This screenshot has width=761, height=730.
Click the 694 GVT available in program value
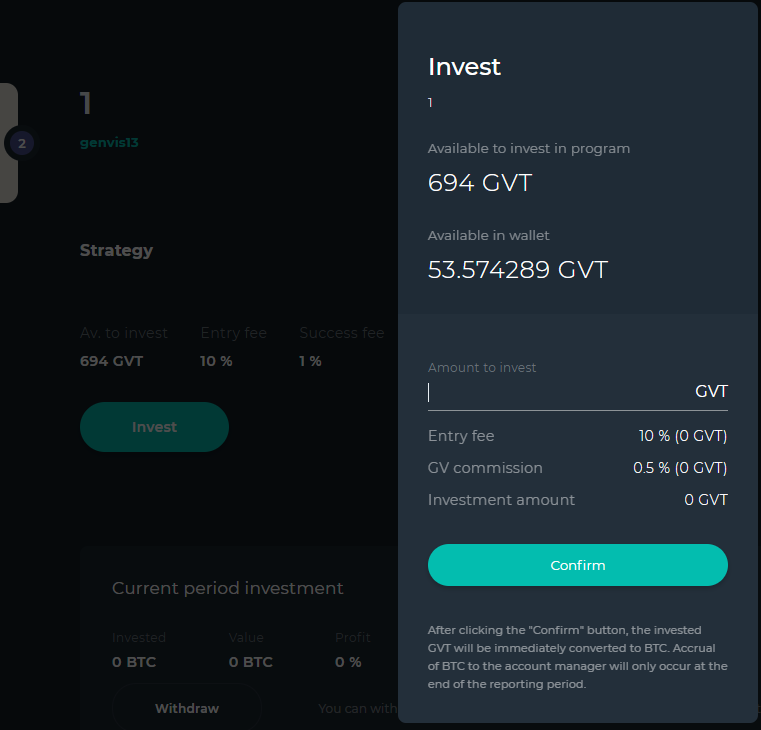[480, 184]
